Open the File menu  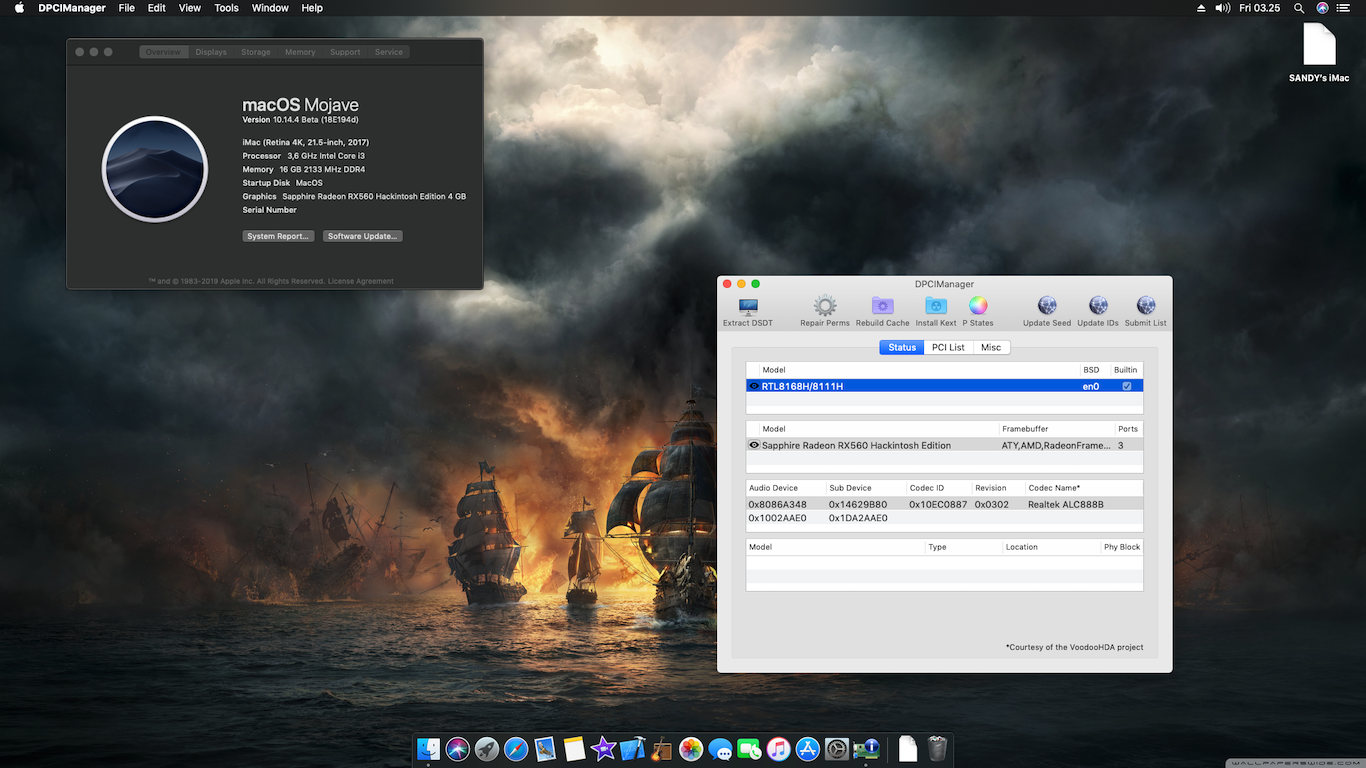(x=126, y=8)
